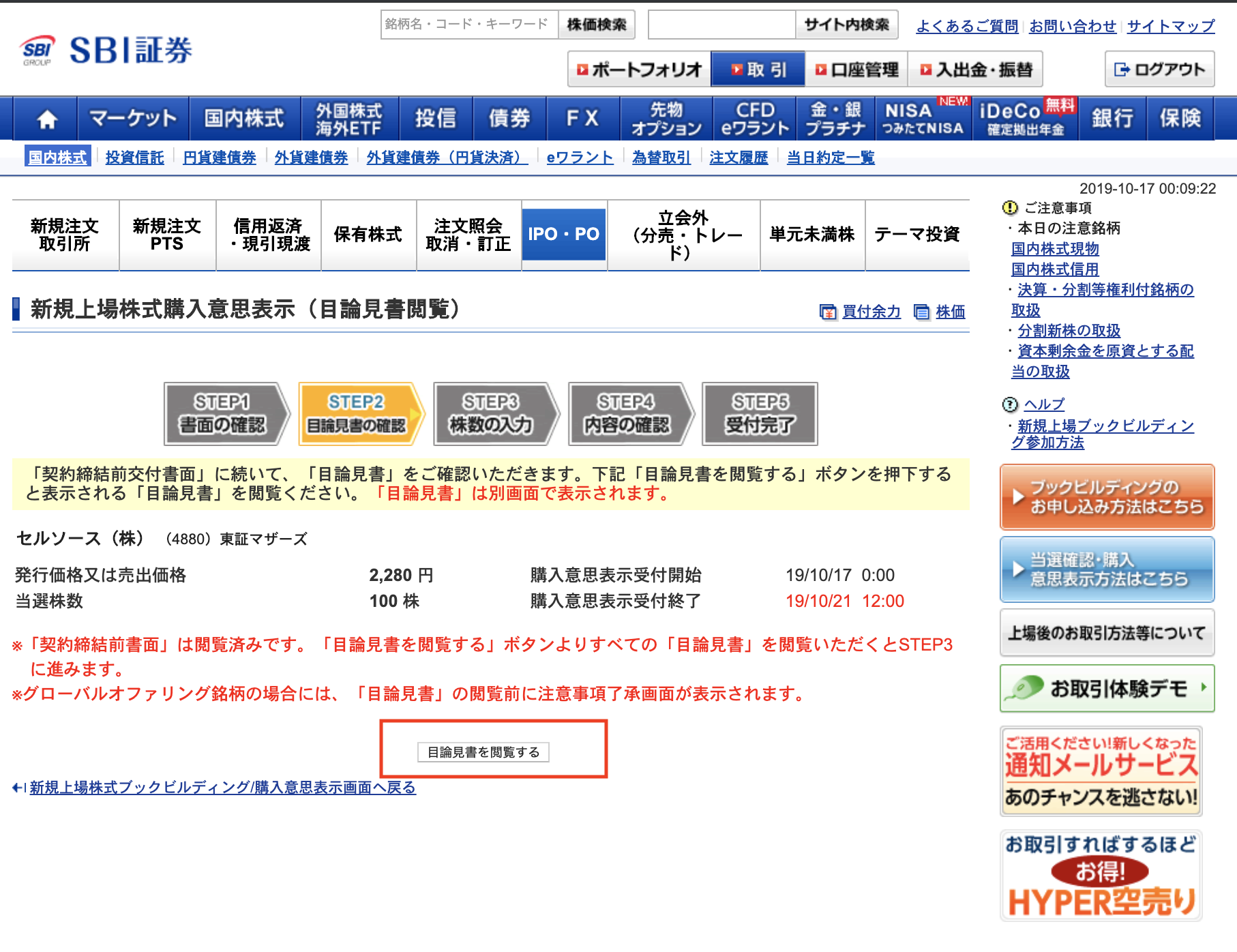Focus the 銘柄名・コード・キーワード search field

click(469, 25)
